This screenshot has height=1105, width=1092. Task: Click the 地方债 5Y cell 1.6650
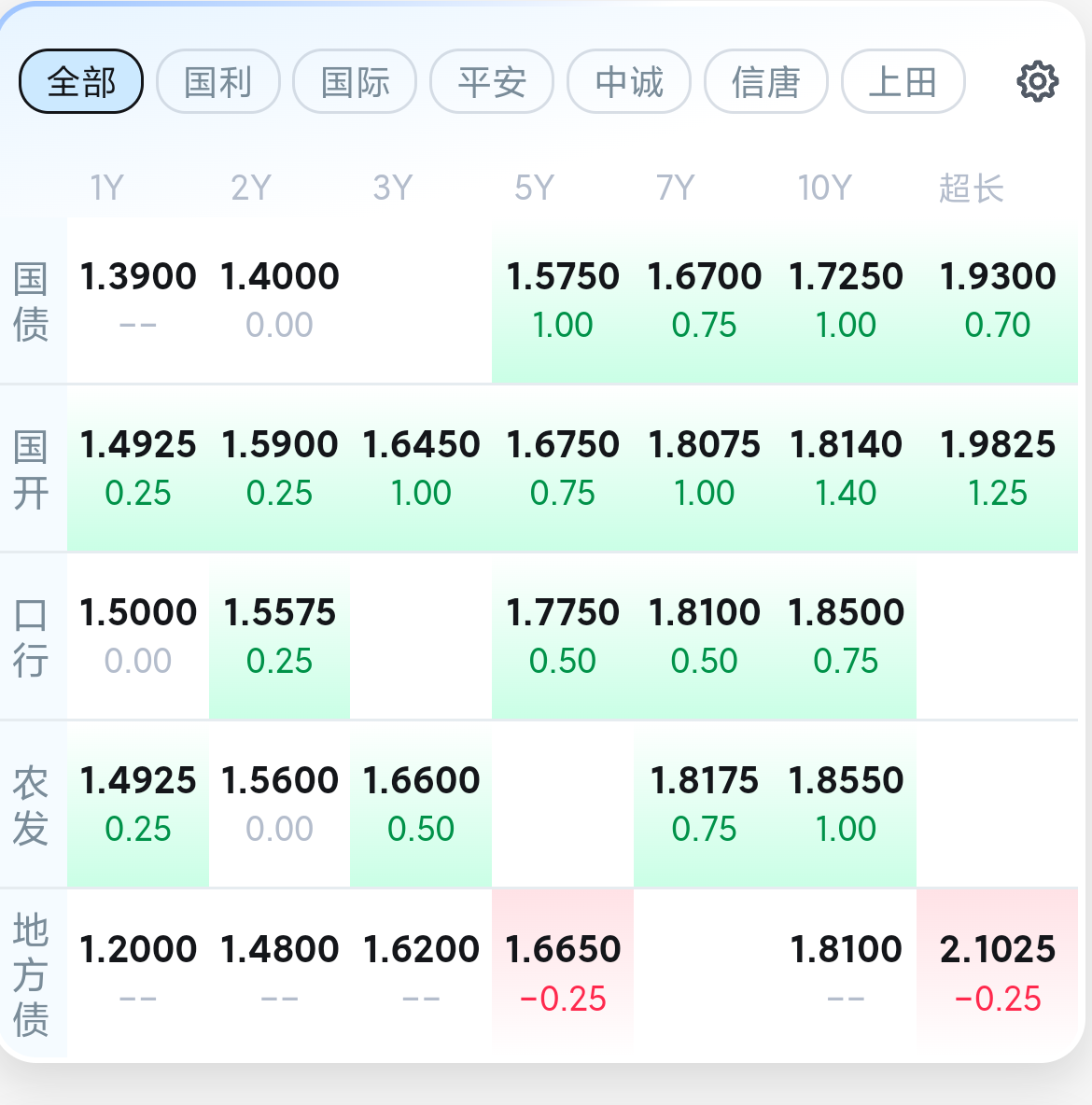563,972
